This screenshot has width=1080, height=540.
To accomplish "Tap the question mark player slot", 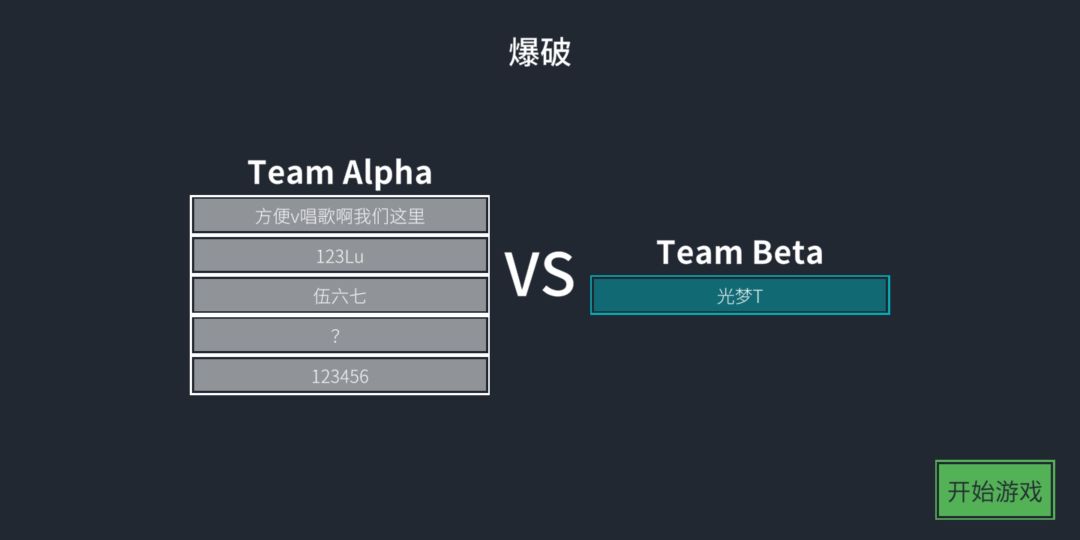I will [340, 335].
